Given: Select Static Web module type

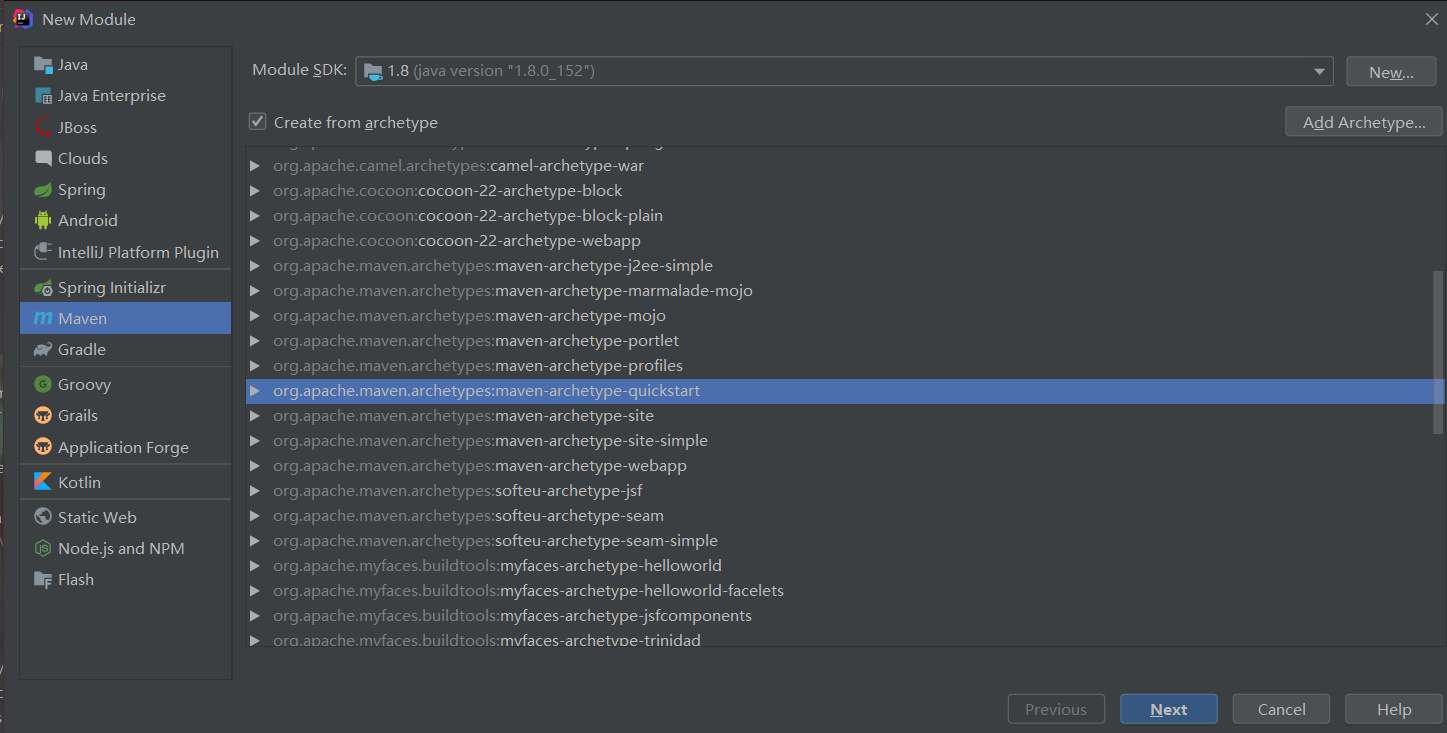Looking at the screenshot, I should 125,517.
